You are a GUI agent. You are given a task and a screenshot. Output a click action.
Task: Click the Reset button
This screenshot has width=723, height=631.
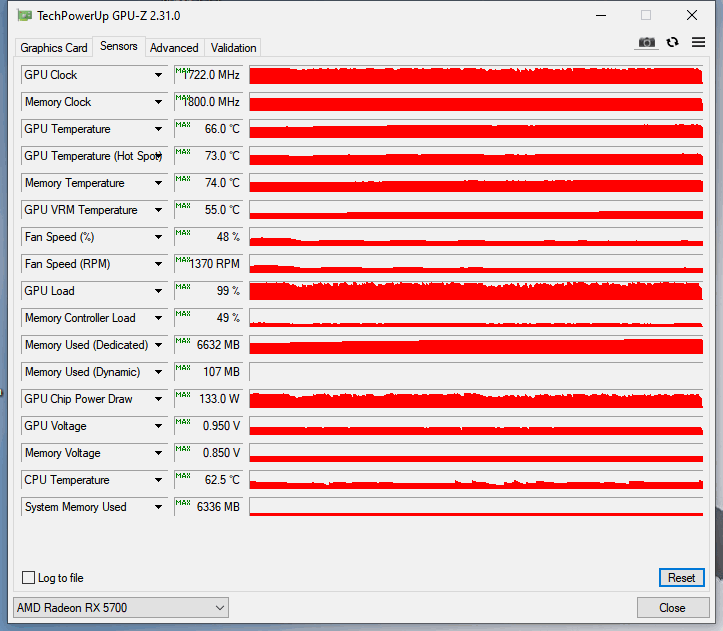pos(682,577)
